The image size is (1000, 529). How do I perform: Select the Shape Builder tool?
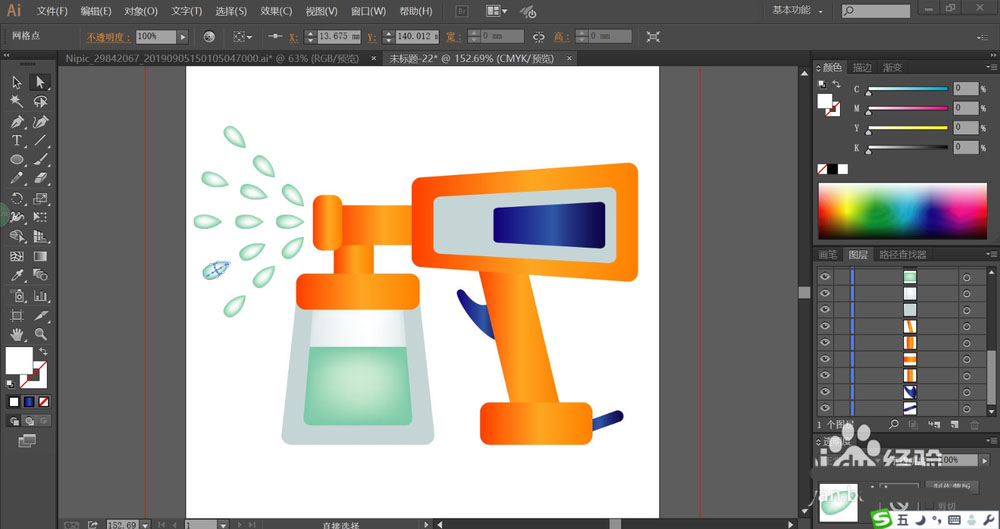tap(17, 237)
